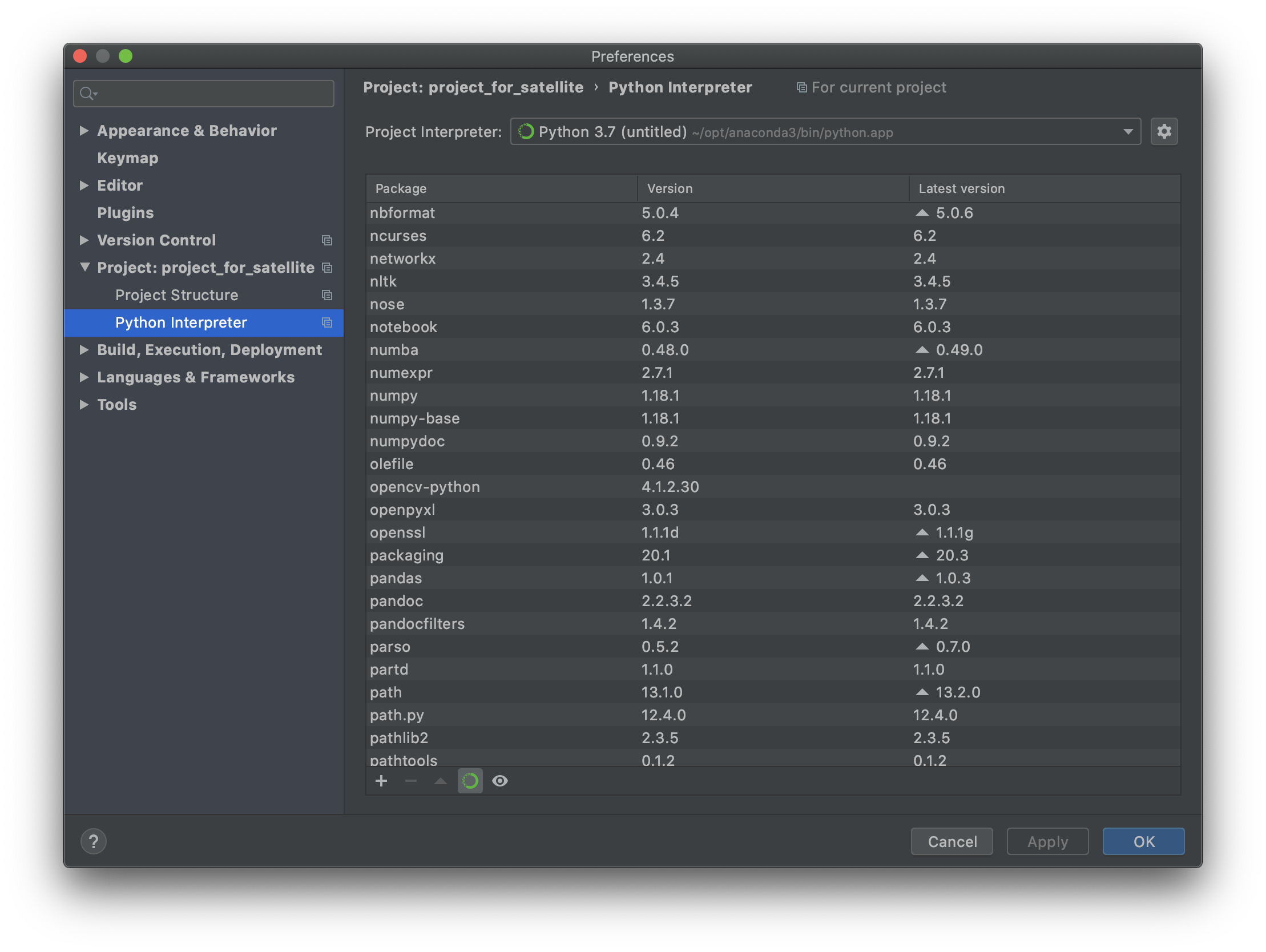Click the copy icon beside Version Control
1266x952 pixels.
tap(327, 240)
